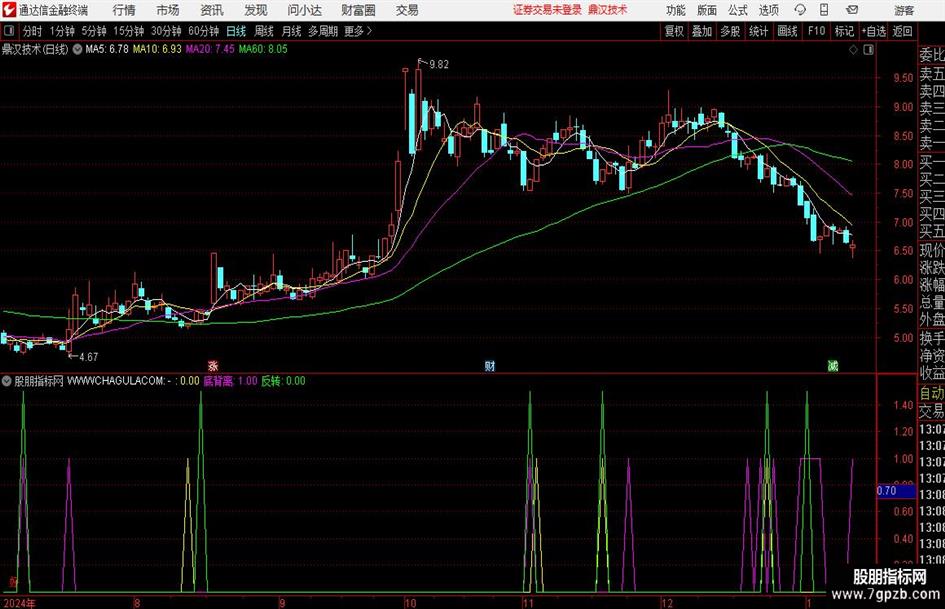Image resolution: width=945 pixels, height=609 pixels.
Task: Switch to 15分钟 period
Action: click(129, 31)
